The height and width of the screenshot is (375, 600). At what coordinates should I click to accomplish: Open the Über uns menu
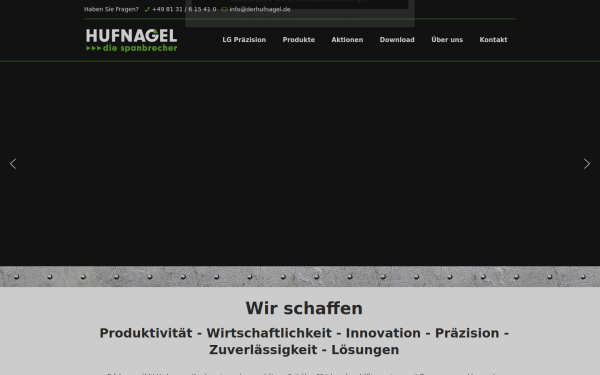tap(447, 39)
